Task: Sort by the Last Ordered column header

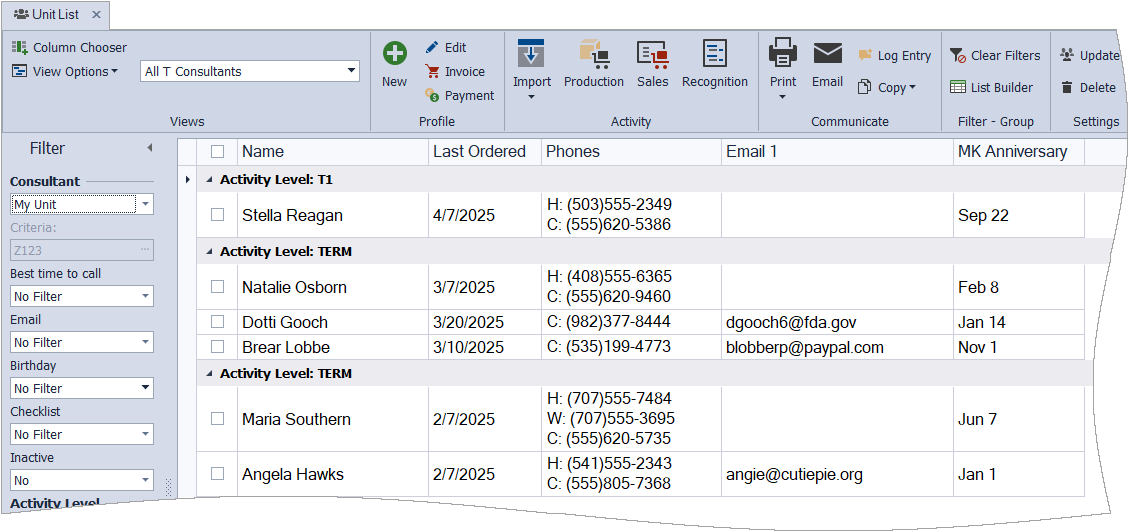Action: pyautogui.click(x=479, y=152)
